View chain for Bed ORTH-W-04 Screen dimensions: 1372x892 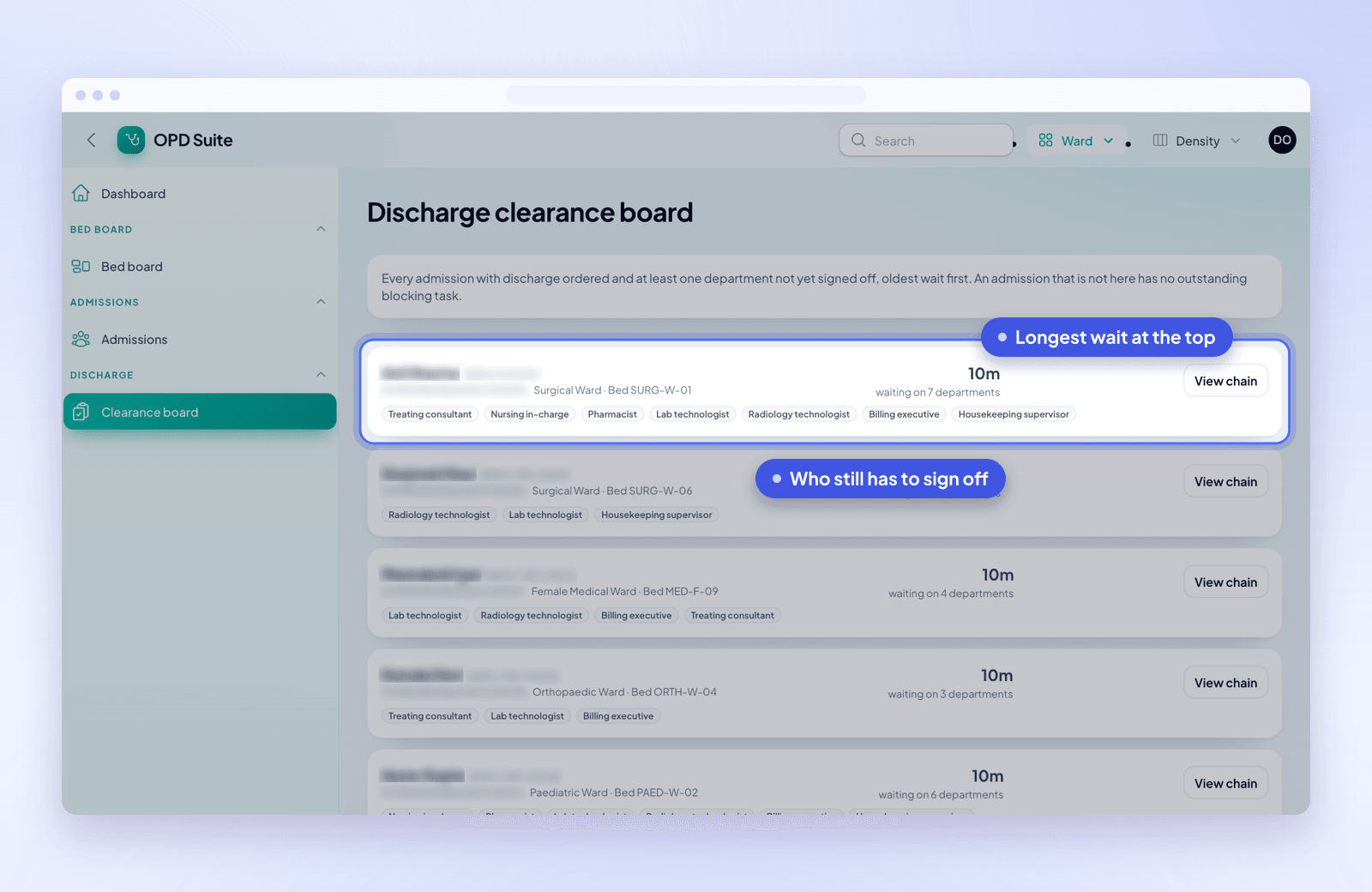tap(1225, 683)
